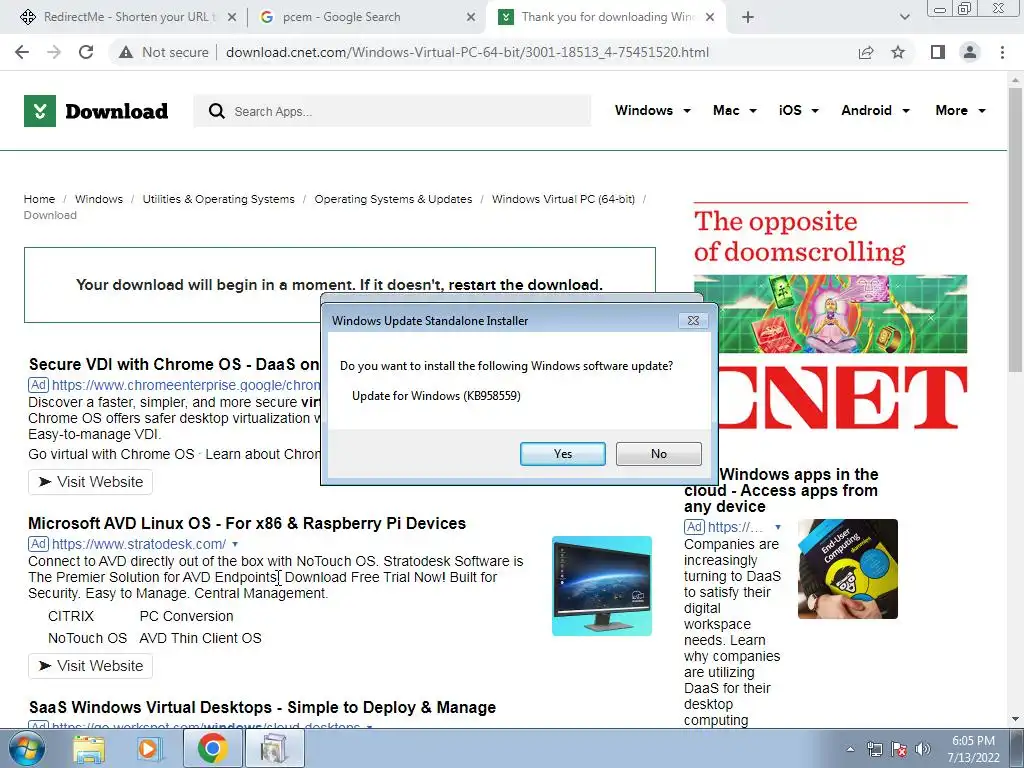This screenshot has width=1024, height=768.
Task: Open the stratodesk.com ad URL
Action: [139, 544]
